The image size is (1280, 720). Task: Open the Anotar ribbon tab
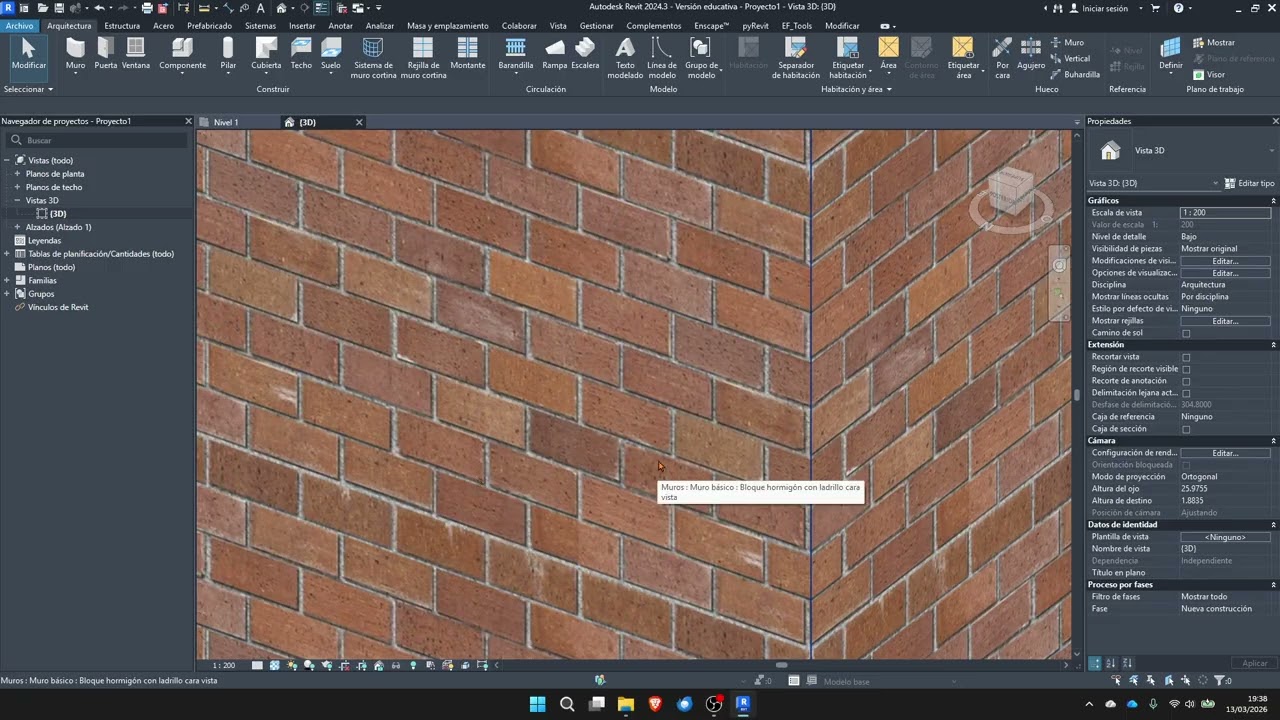[341, 25]
